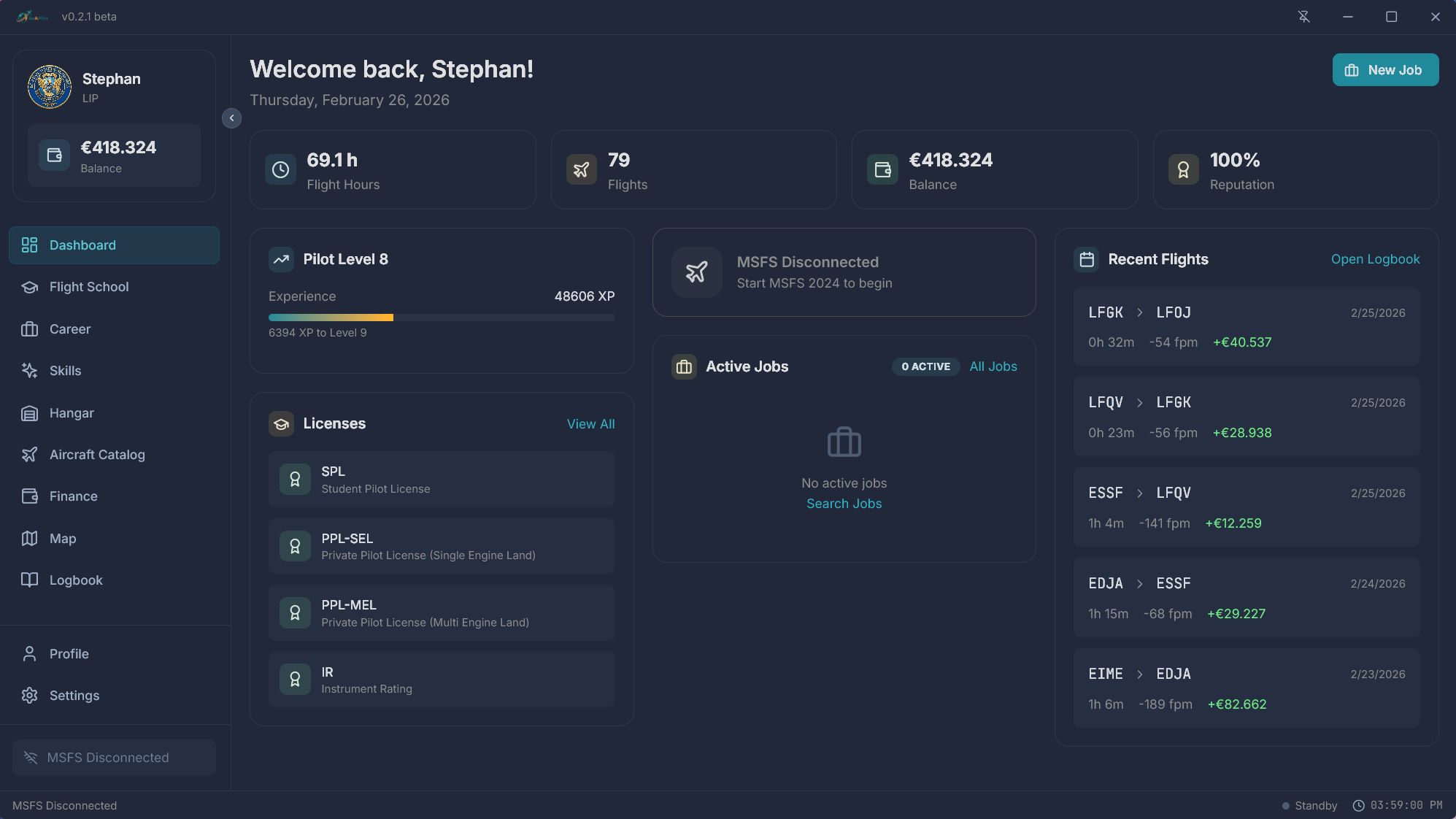The image size is (1456, 819).
Task: Open the Finance section
Action: pyautogui.click(x=72, y=496)
